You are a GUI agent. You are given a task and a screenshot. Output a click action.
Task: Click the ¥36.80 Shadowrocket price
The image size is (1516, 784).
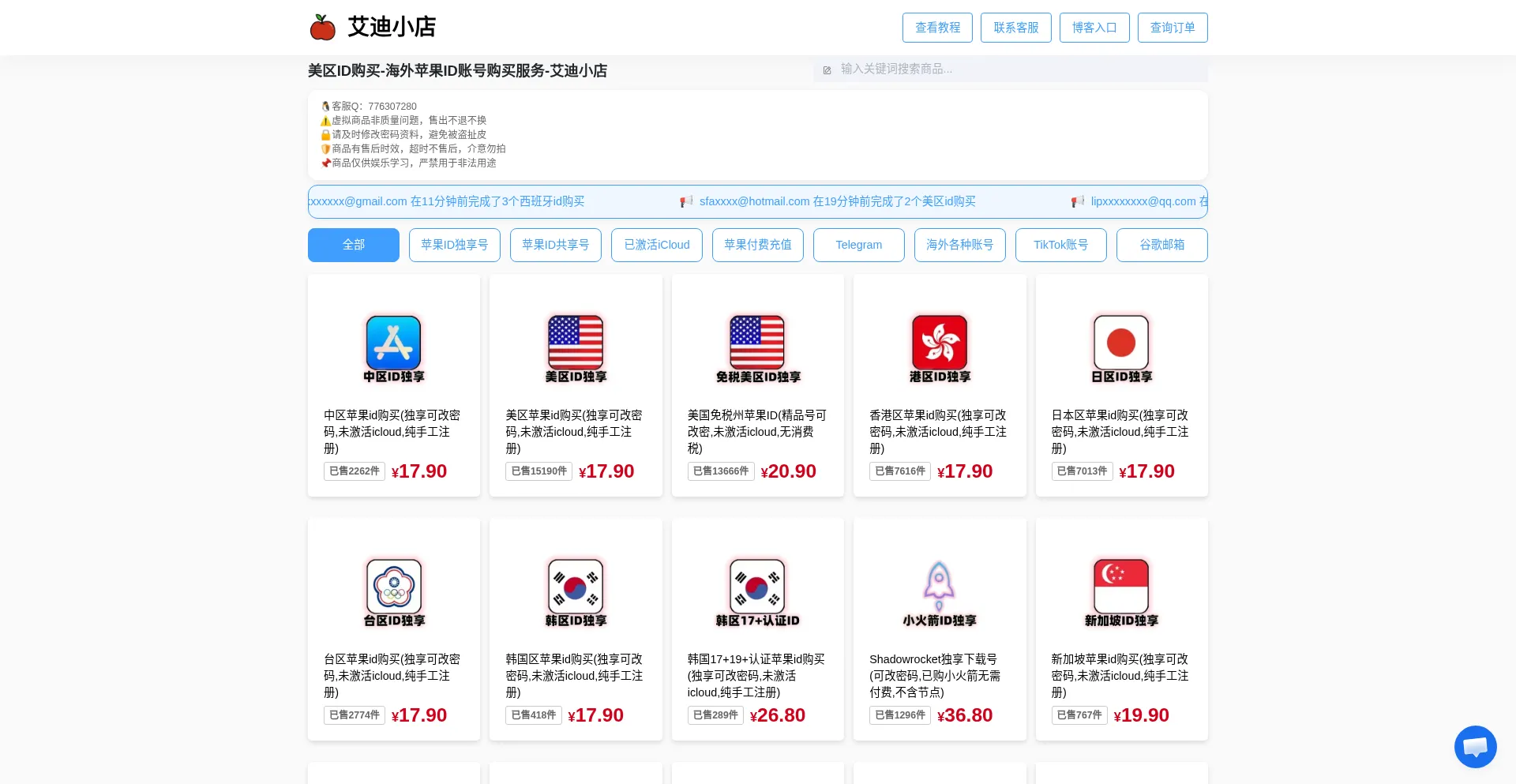[x=965, y=715]
